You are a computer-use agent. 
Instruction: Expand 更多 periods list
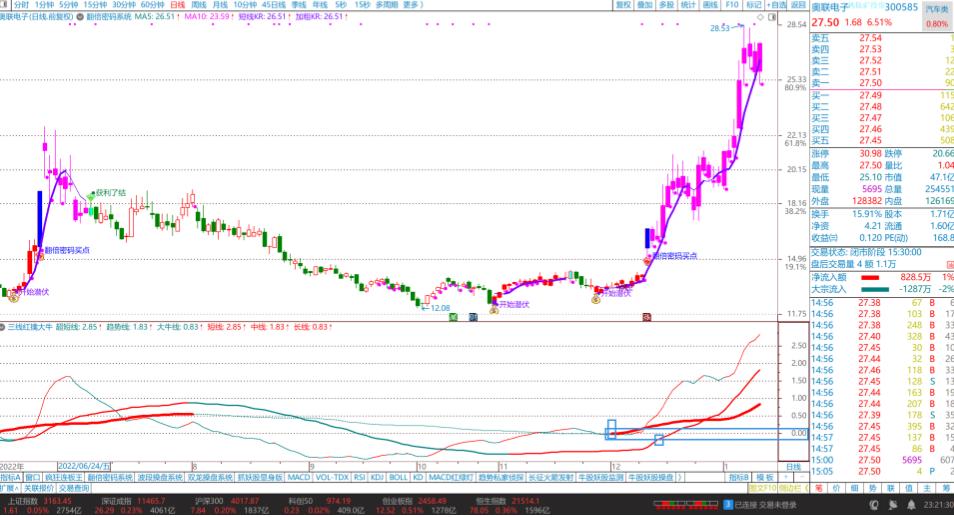412,5
